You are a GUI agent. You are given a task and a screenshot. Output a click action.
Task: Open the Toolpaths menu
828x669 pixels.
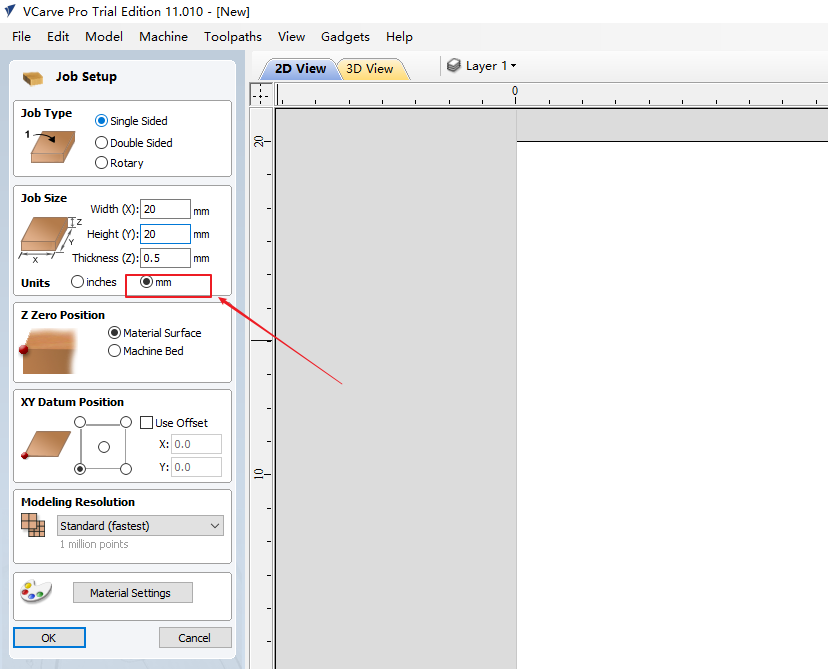233,36
